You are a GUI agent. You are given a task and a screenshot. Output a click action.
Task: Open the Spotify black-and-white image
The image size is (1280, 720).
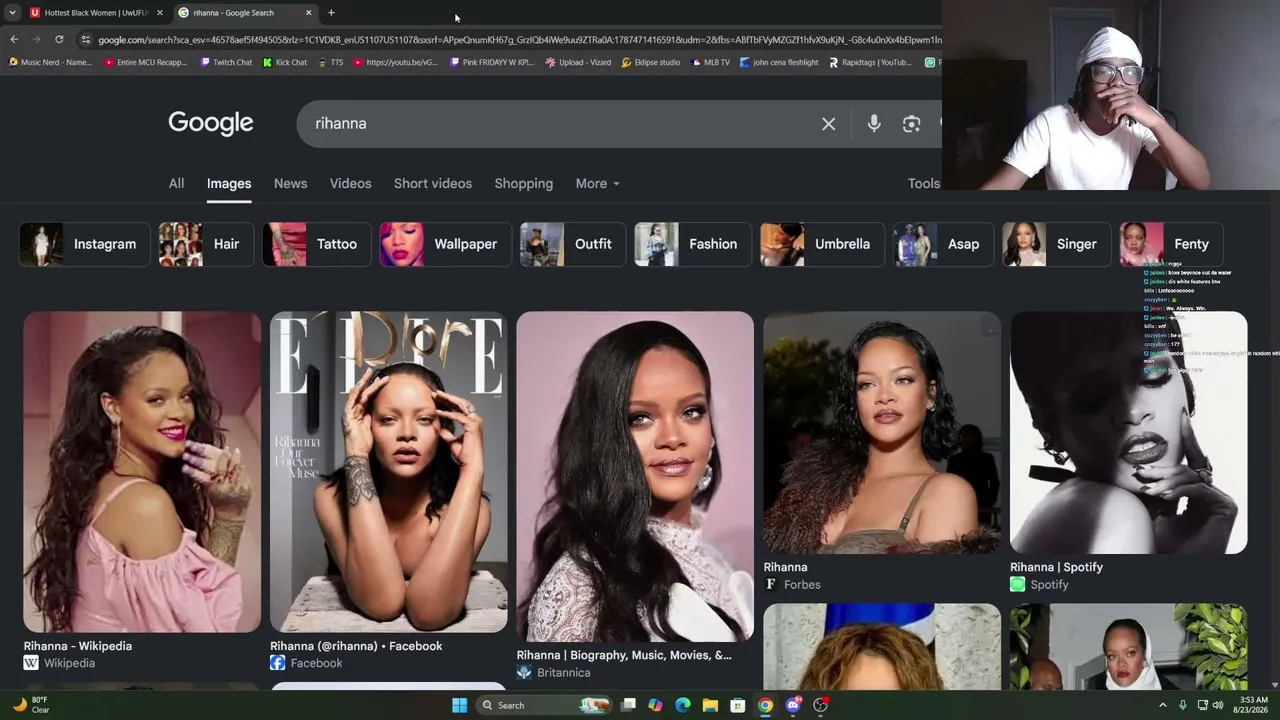[x=1129, y=432]
